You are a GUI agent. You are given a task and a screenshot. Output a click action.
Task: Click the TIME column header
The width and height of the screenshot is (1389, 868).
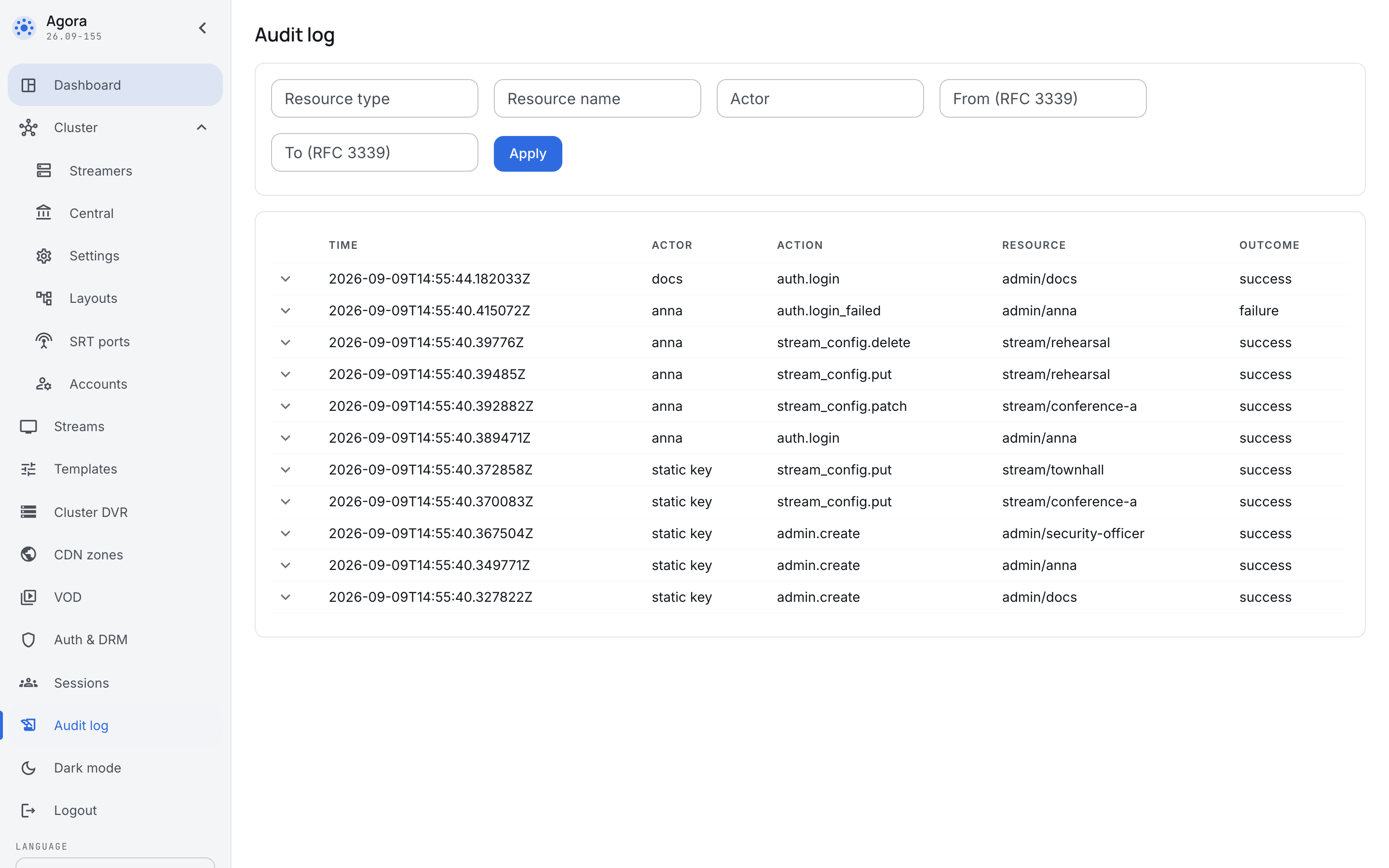point(343,245)
